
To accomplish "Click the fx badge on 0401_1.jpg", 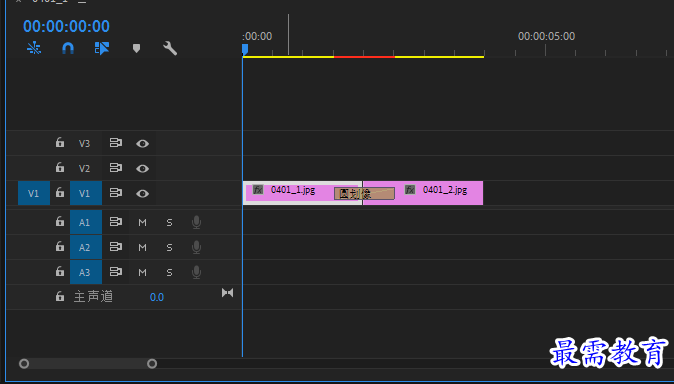I will (x=258, y=190).
